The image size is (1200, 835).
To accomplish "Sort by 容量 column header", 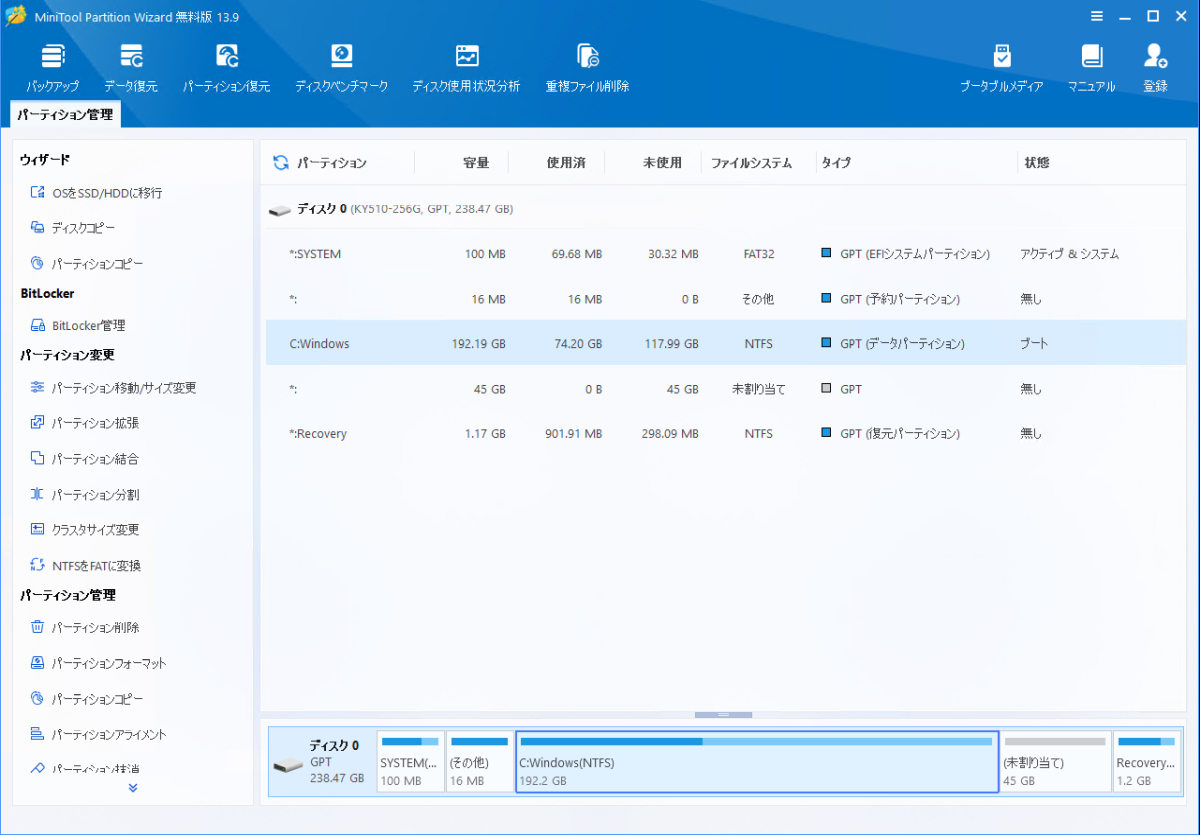I will click(x=475, y=163).
